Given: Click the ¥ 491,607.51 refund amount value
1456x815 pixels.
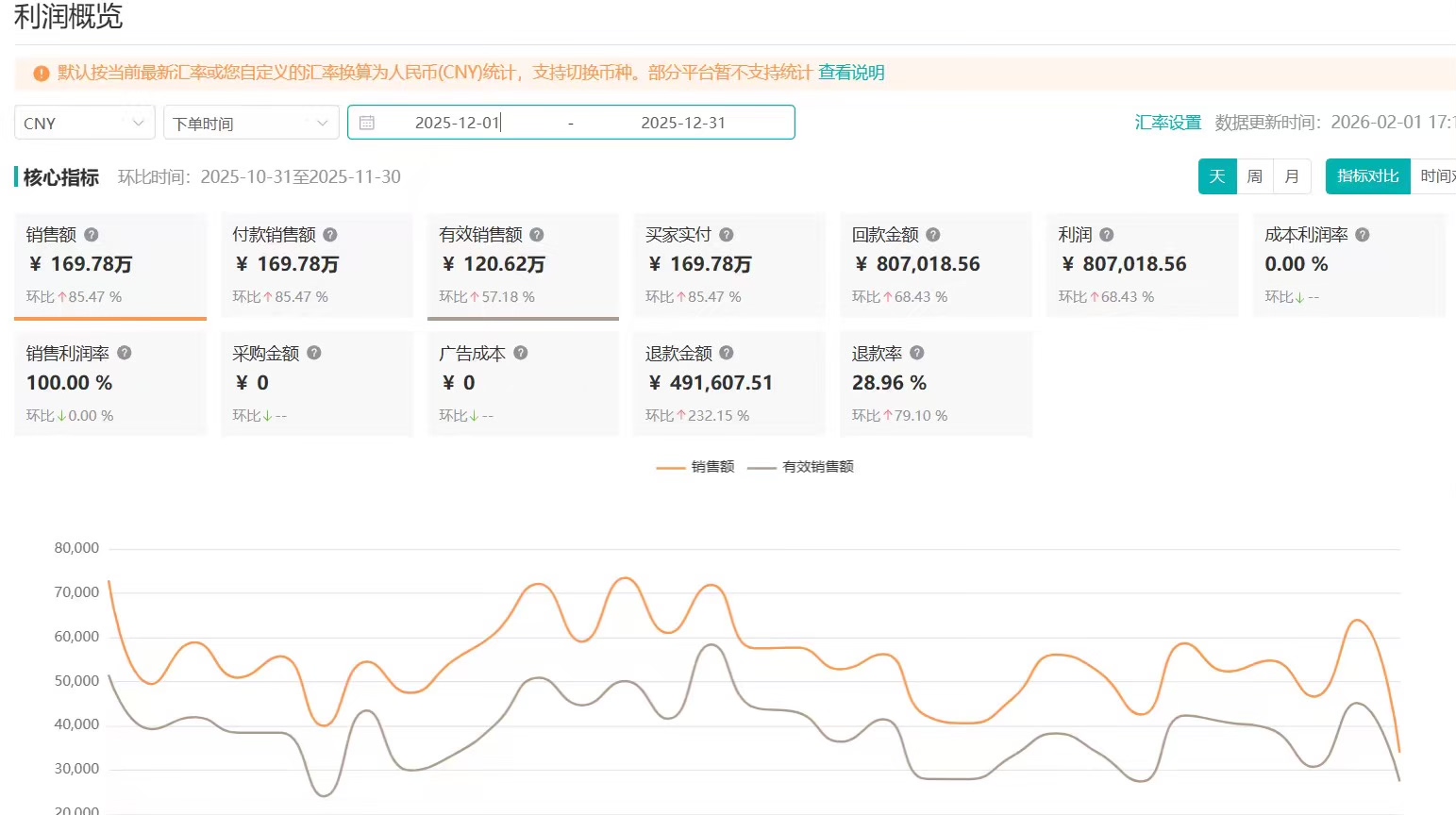Looking at the screenshot, I should pos(710,383).
